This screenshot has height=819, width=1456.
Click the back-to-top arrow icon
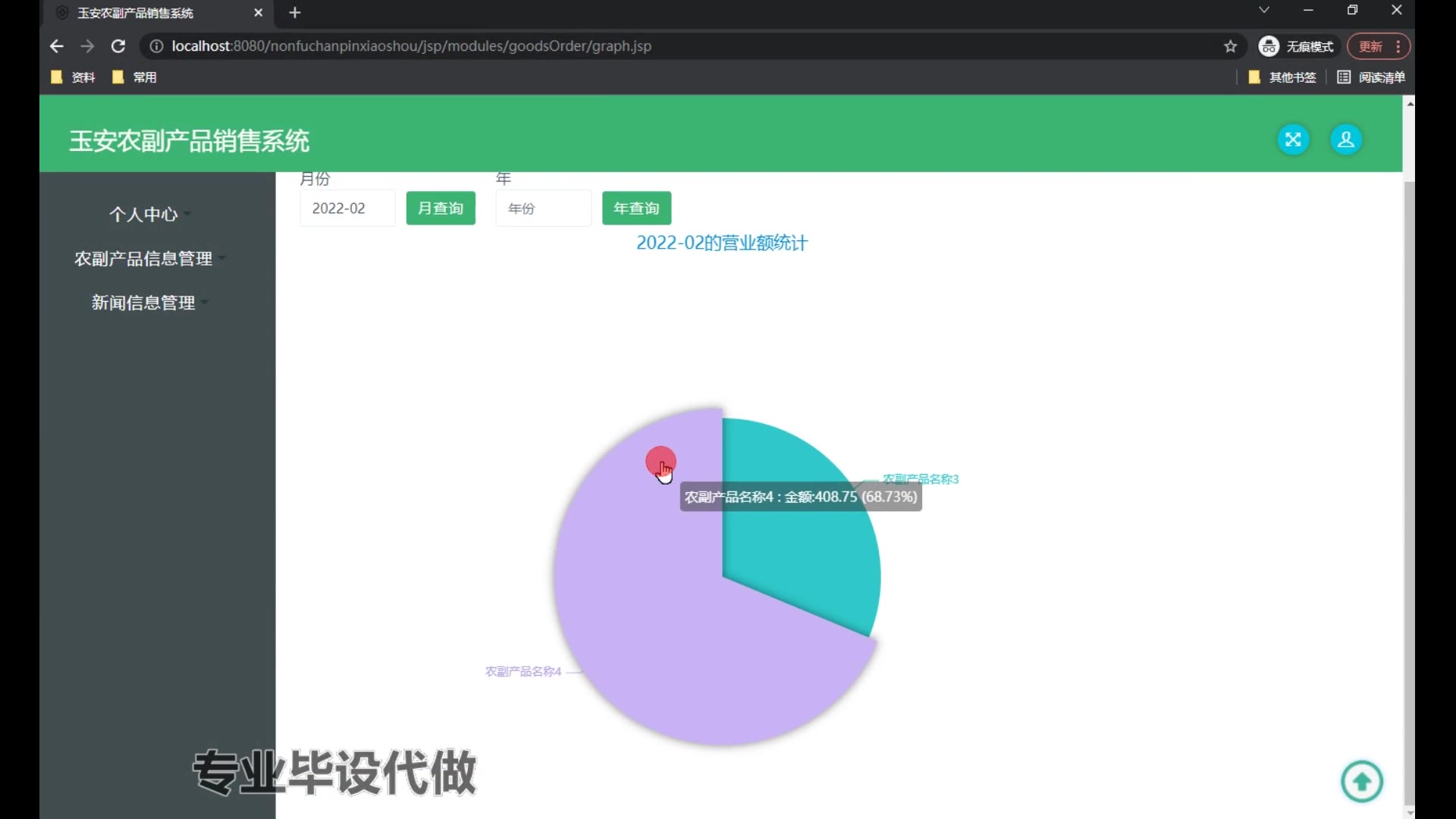point(1362,781)
